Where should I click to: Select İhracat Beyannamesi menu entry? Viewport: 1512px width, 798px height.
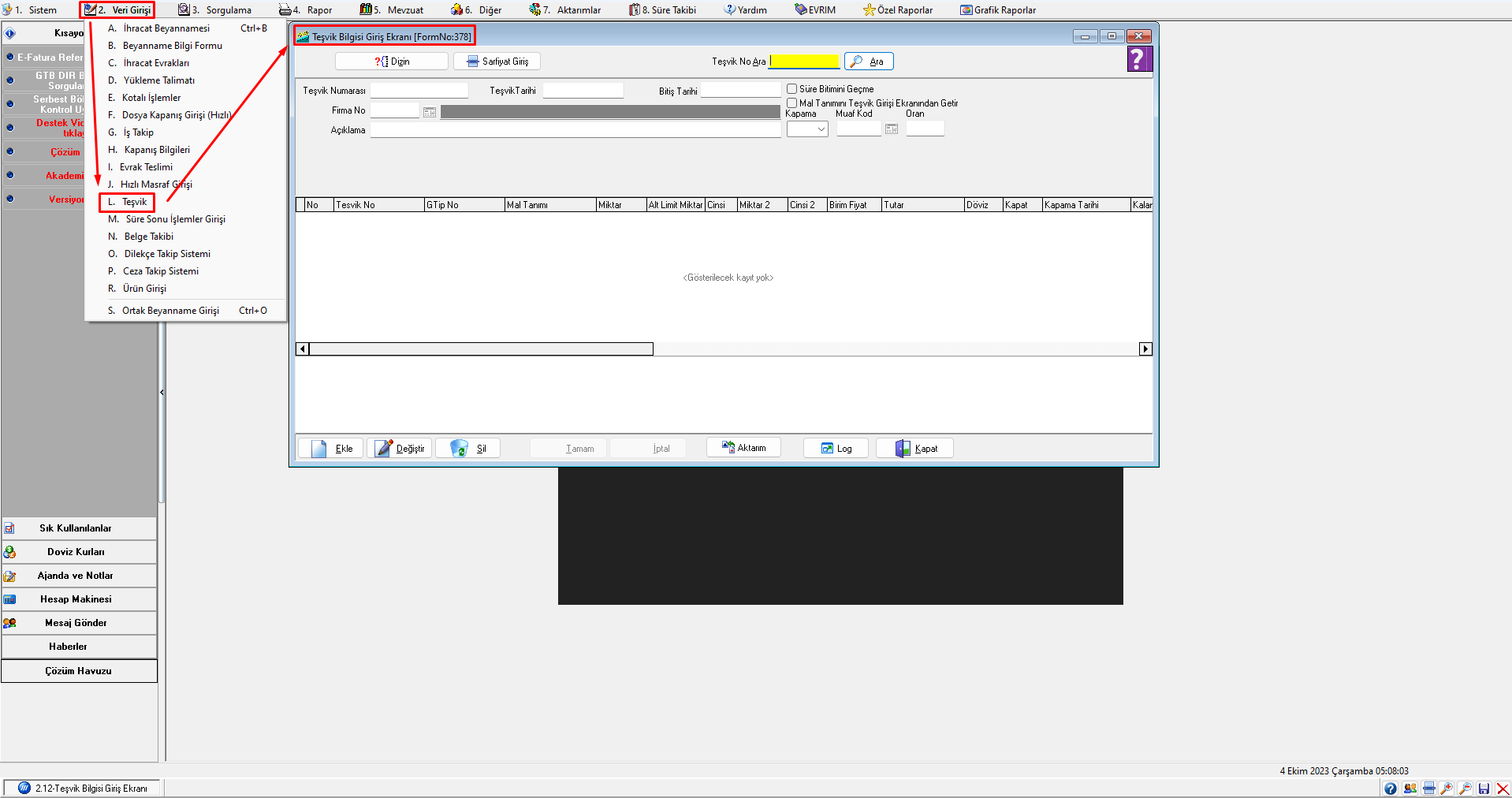tap(186, 28)
